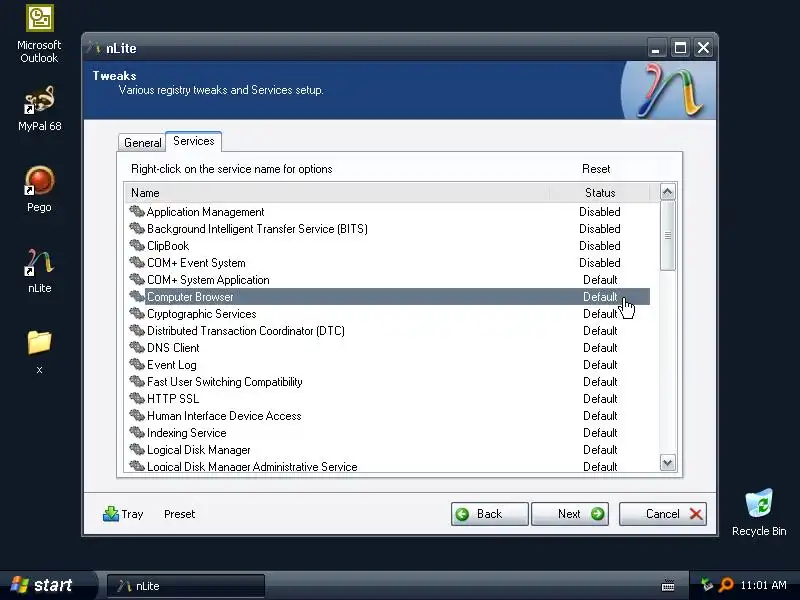Click the gear icon beside Computer Browser
The width and height of the screenshot is (800, 600).
[137, 296]
